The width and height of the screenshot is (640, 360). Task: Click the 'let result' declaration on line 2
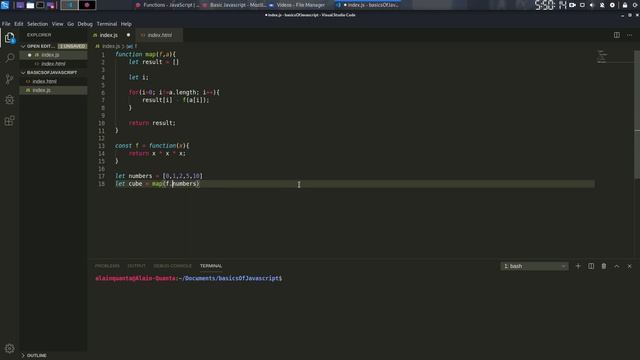click(153, 62)
